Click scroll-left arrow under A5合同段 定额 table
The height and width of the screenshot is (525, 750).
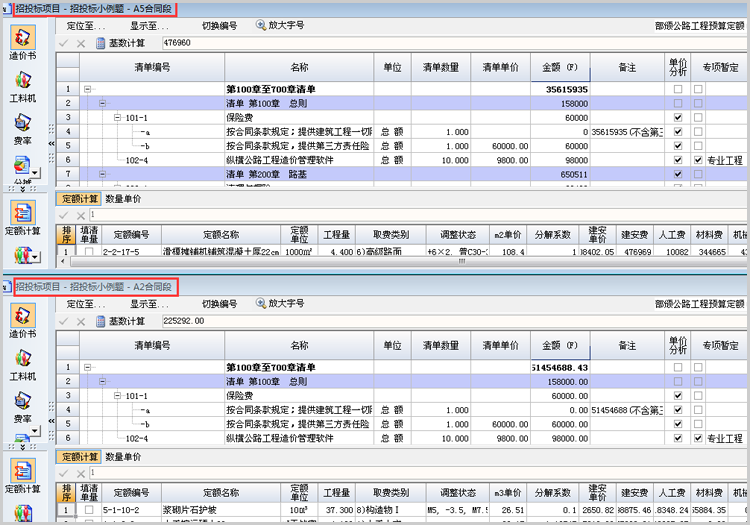[x=63, y=261]
